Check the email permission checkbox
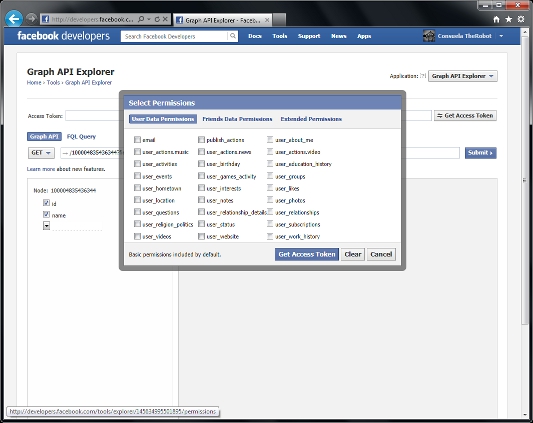Viewport: 533px width, 423px height. [x=137, y=140]
